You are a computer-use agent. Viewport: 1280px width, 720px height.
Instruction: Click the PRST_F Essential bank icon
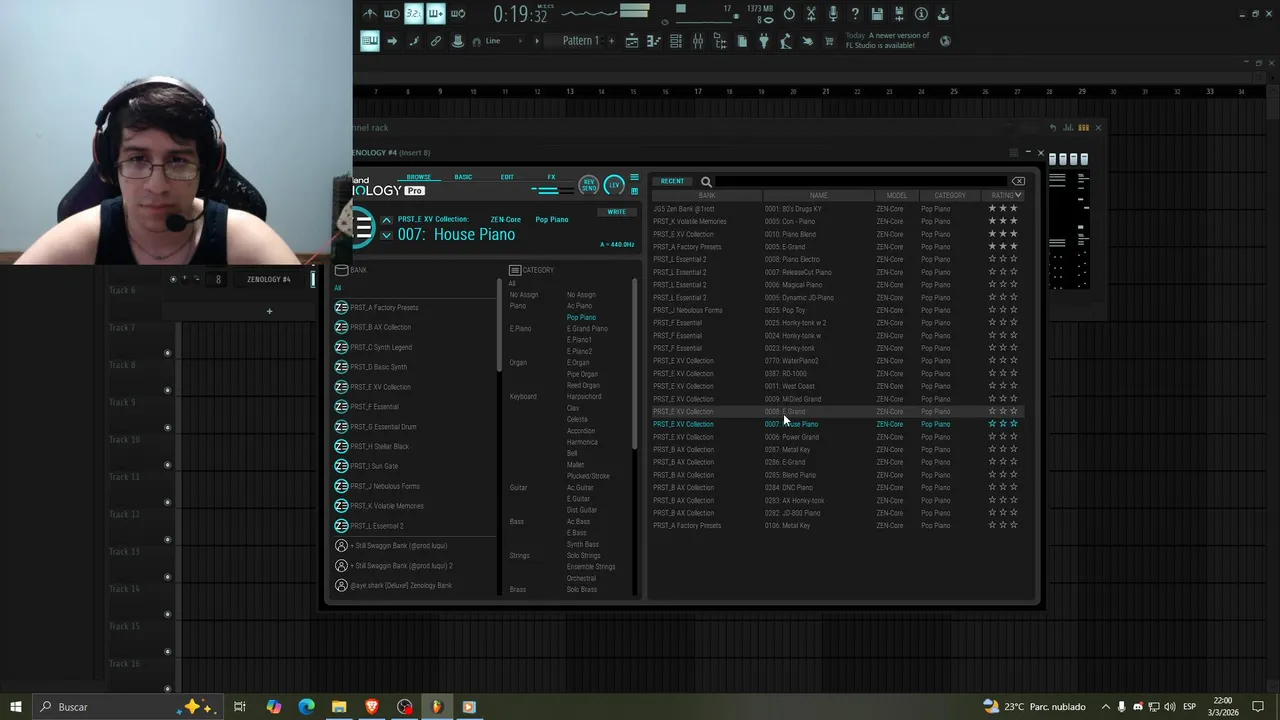341,407
